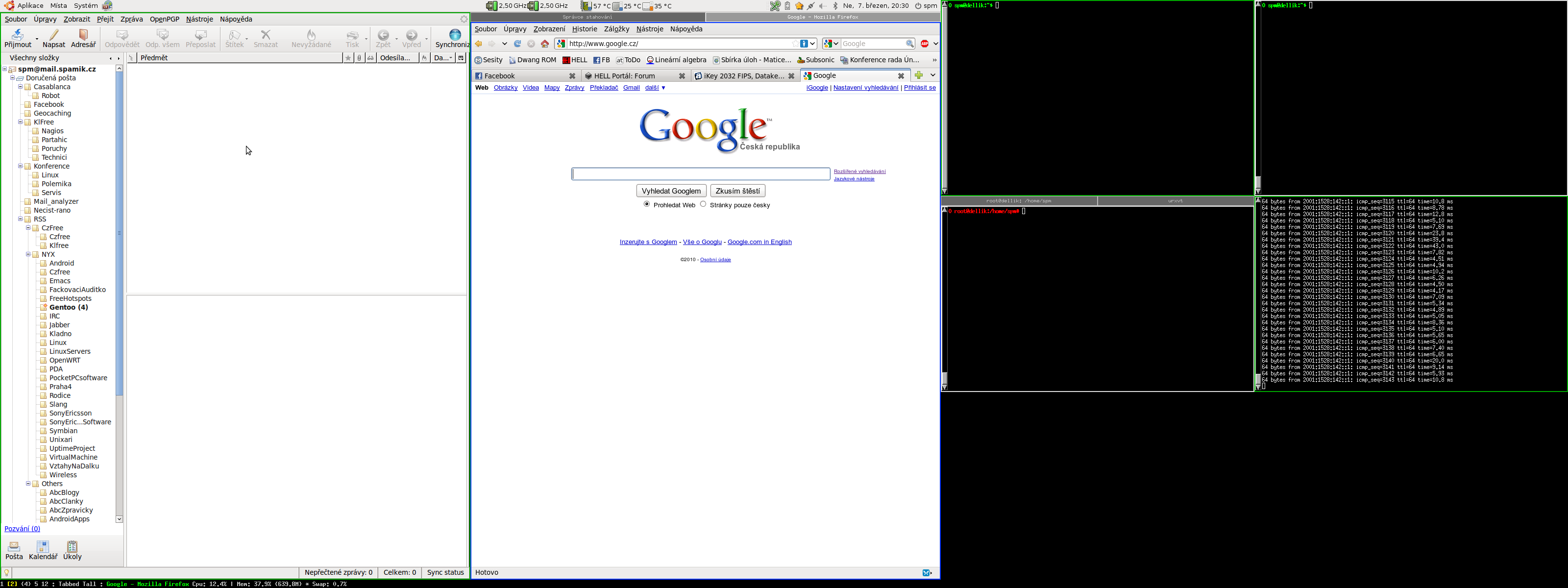
Task: Click the Vyhledat Googlem button
Action: (x=671, y=191)
